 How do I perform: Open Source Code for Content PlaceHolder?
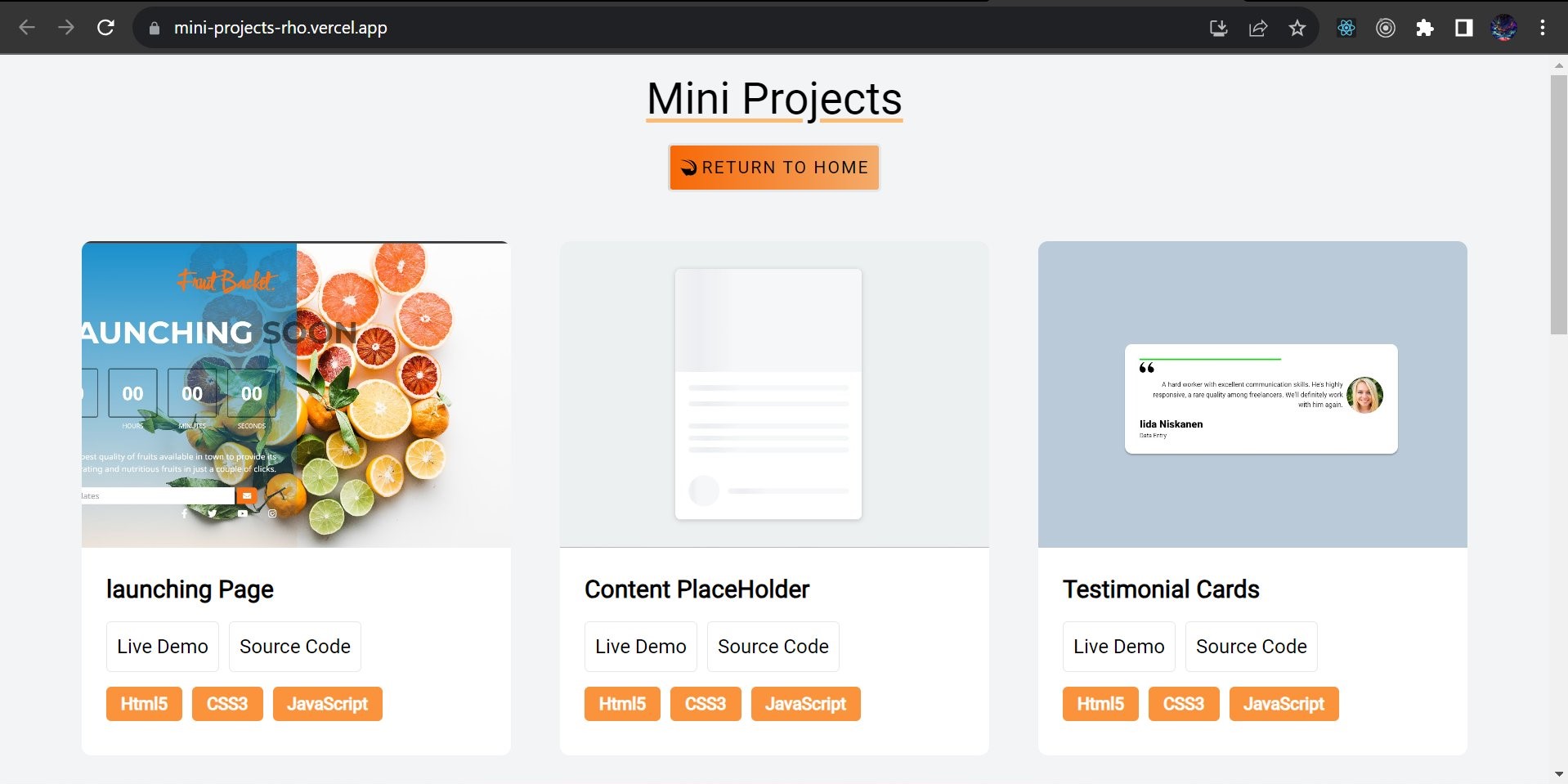[x=773, y=647]
